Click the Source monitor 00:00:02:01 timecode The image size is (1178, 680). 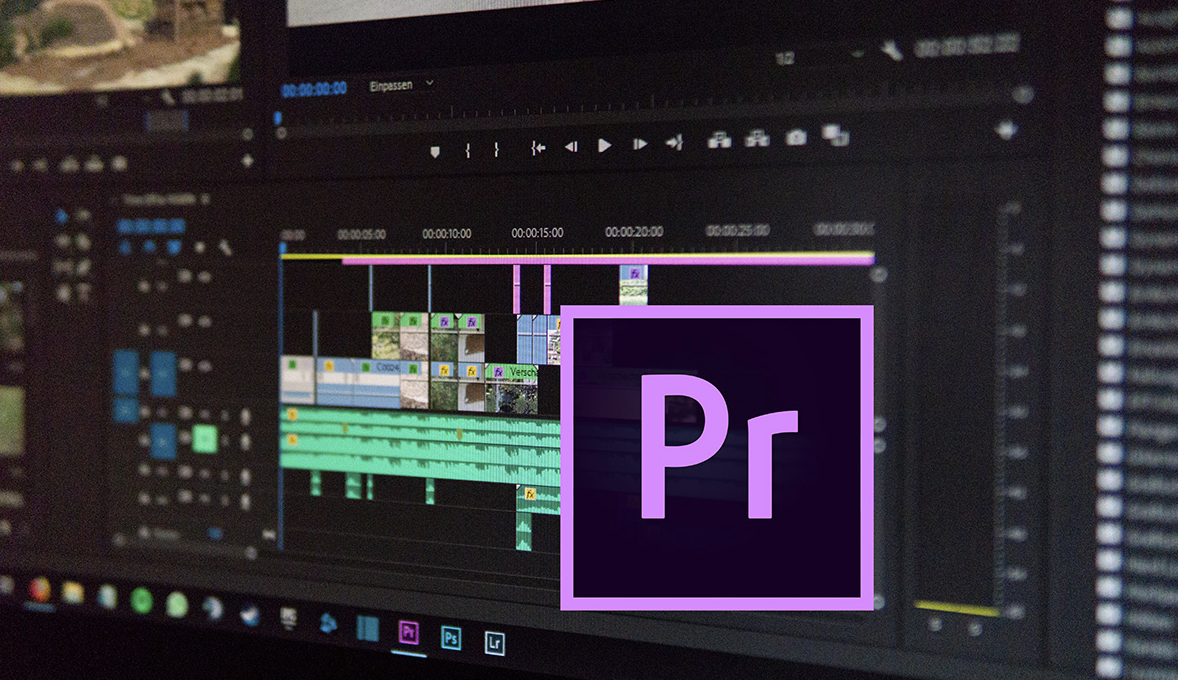point(213,96)
